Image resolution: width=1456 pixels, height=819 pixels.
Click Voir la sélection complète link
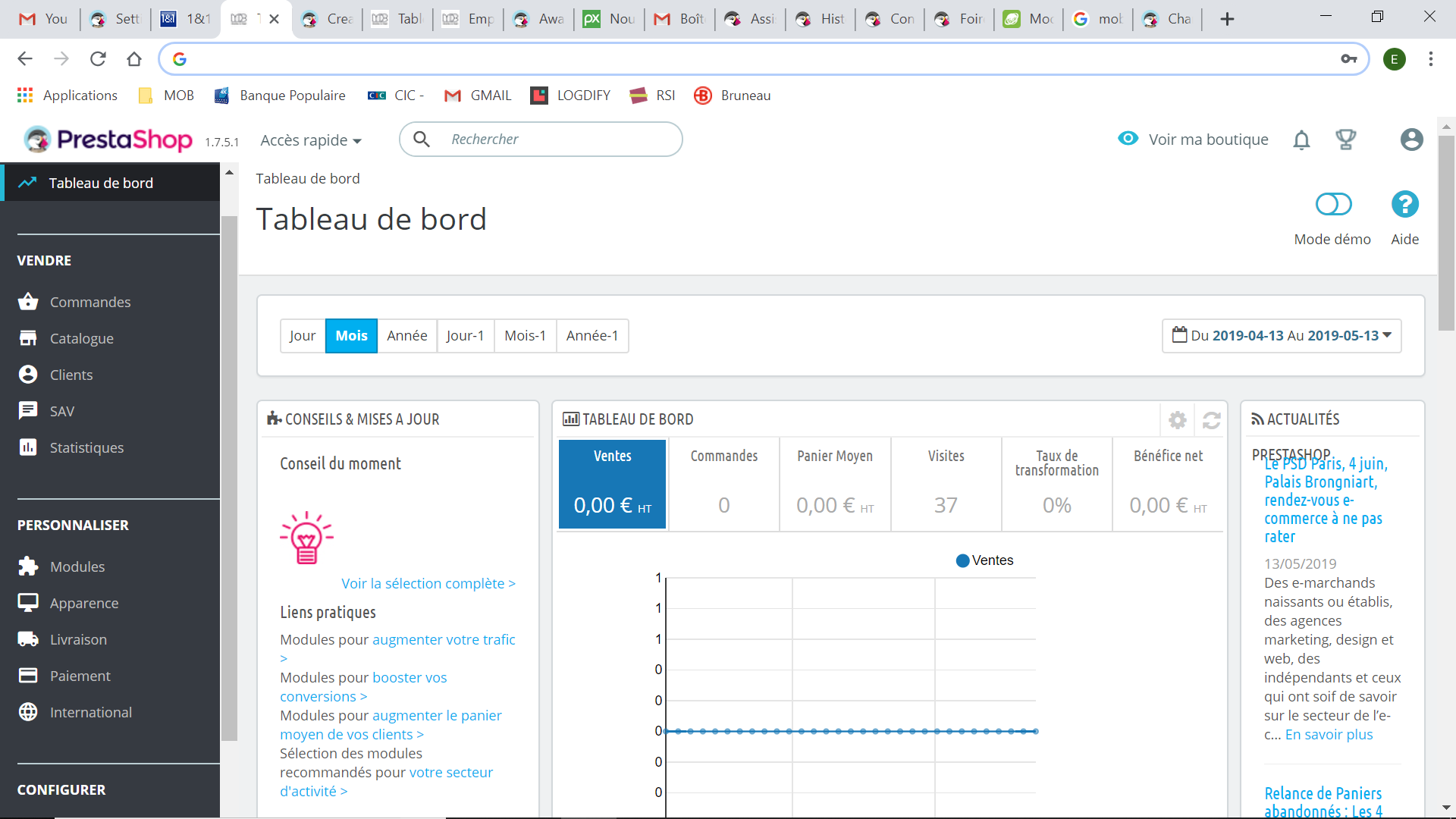(428, 583)
